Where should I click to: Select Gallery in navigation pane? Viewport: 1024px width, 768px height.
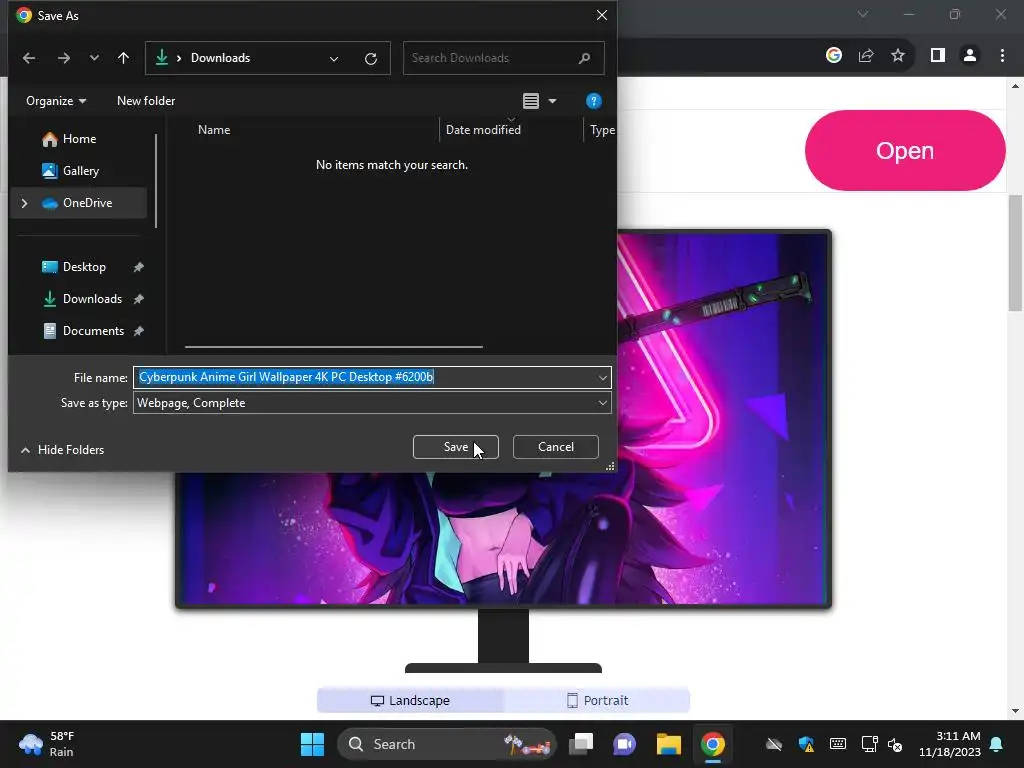[x=80, y=170]
